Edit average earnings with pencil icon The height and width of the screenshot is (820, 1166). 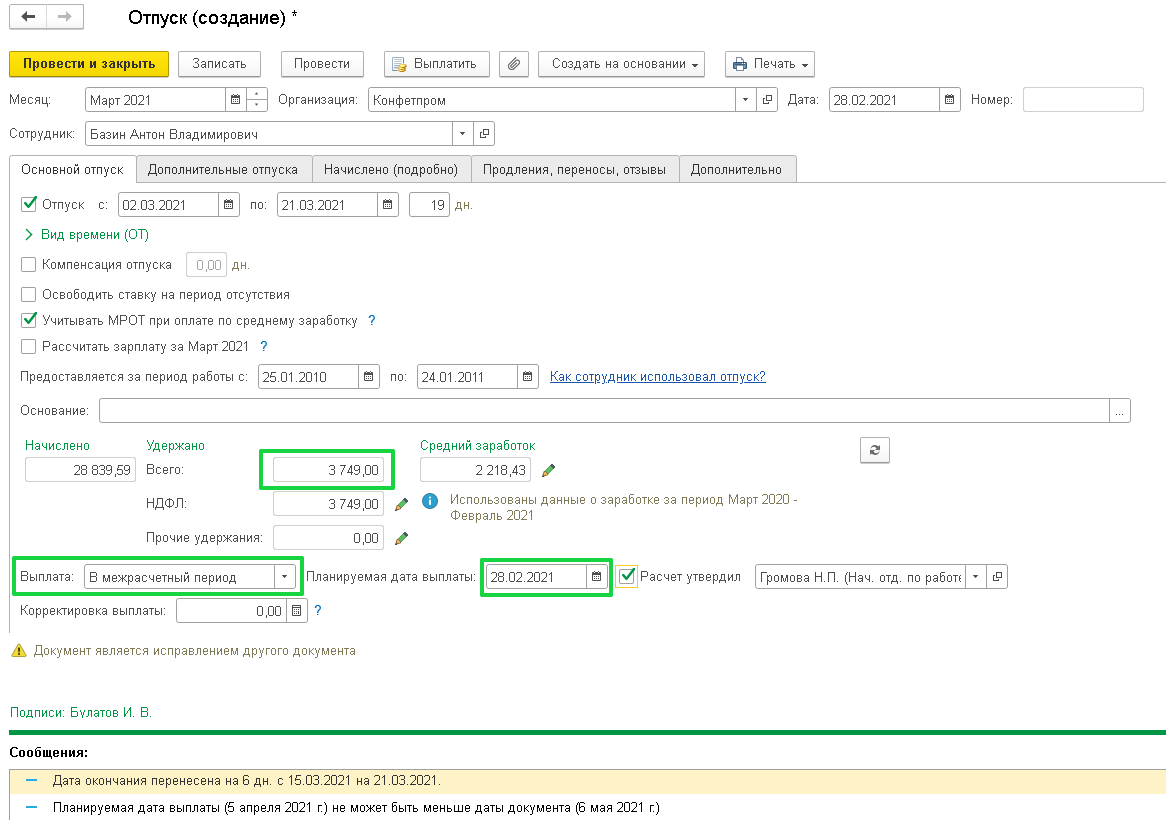(x=548, y=470)
